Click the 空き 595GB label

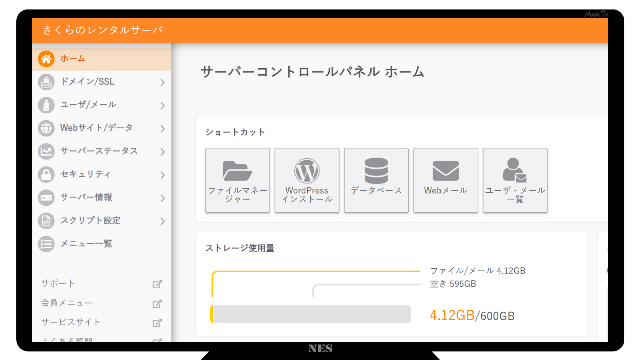[453, 284]
